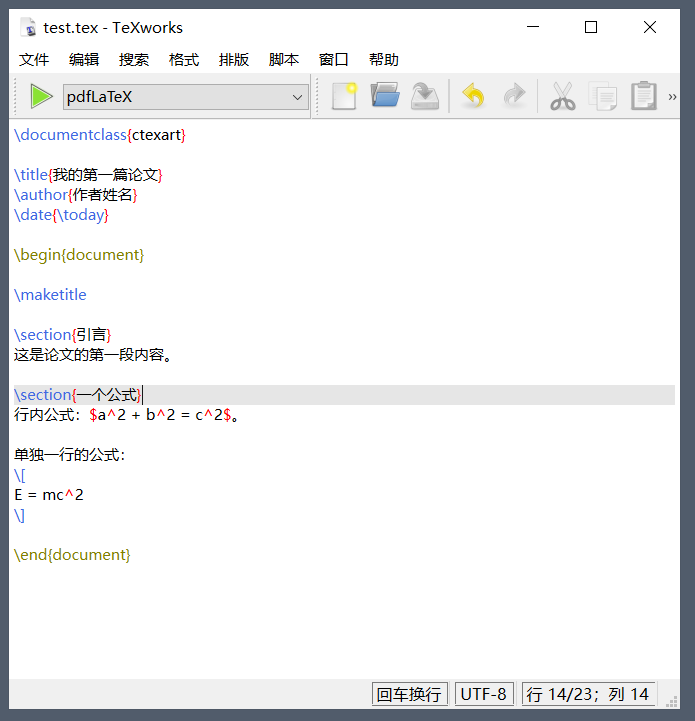Click the \author{作者姓名} line
The image size is (695, 721).
click(x=75, y=195)
